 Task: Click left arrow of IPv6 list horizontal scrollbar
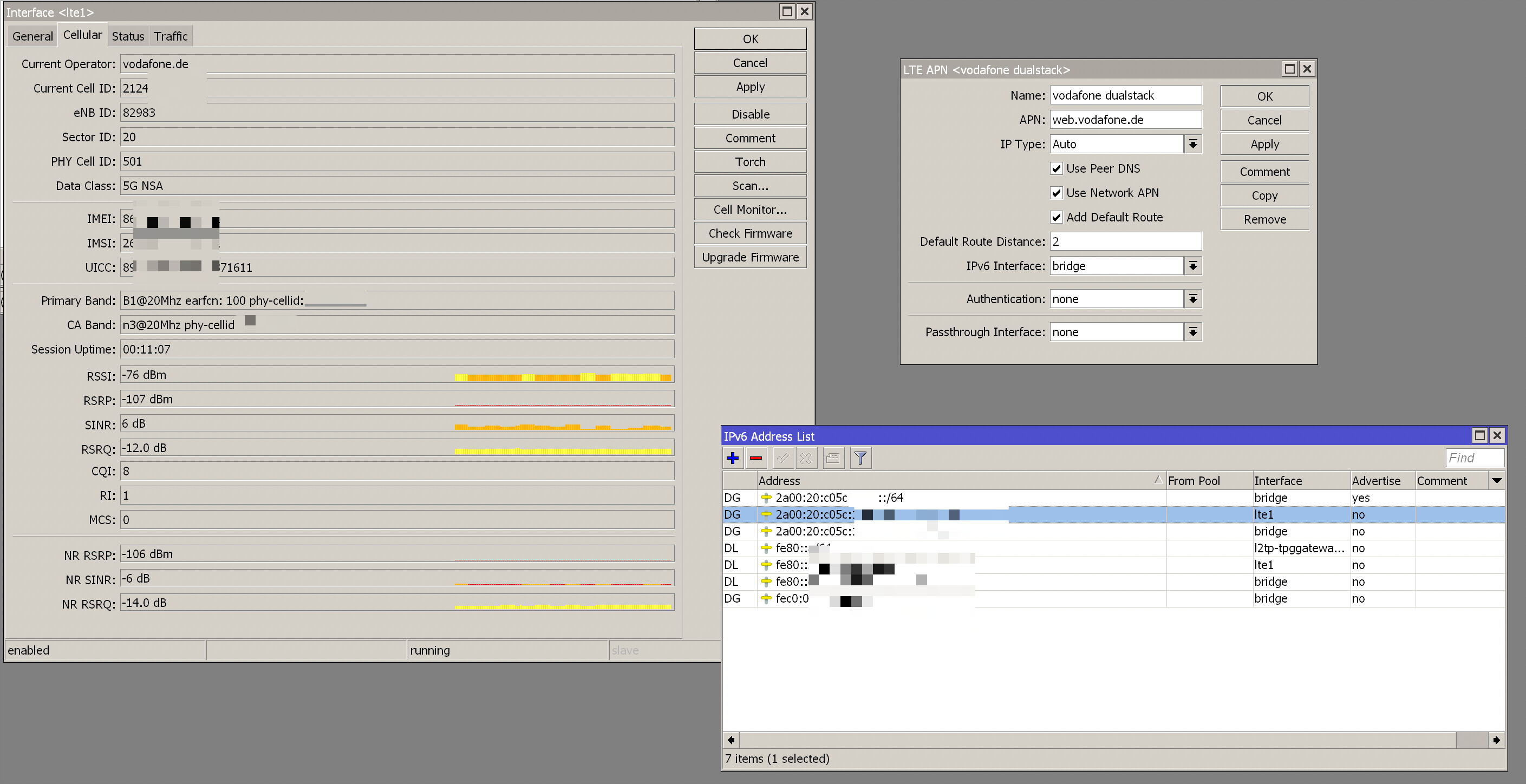click(731, 740)
